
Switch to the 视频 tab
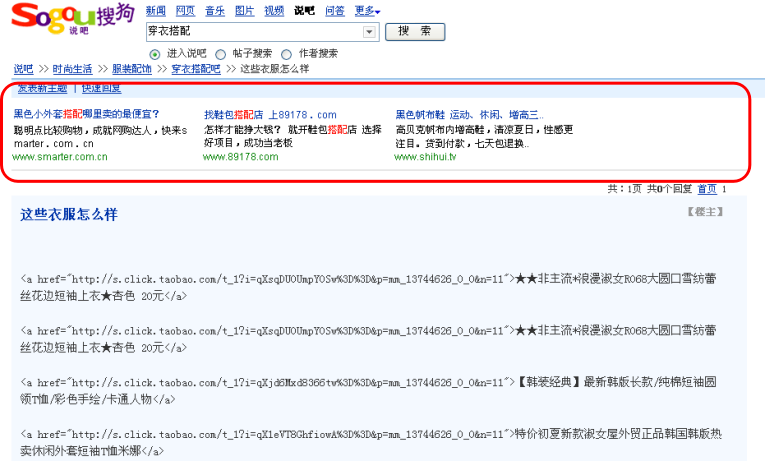274,11
